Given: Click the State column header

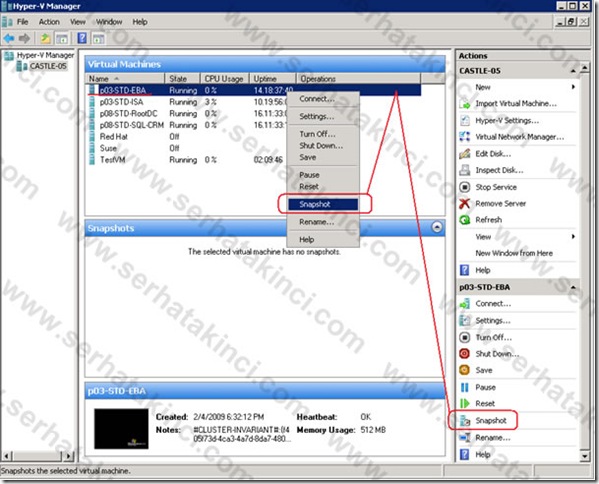Looking at the screenshot, I should pos(183,79).
